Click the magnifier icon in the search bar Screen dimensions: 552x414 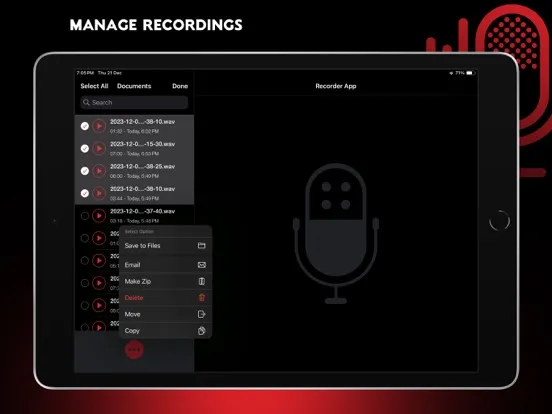click(x=86, y=102)
